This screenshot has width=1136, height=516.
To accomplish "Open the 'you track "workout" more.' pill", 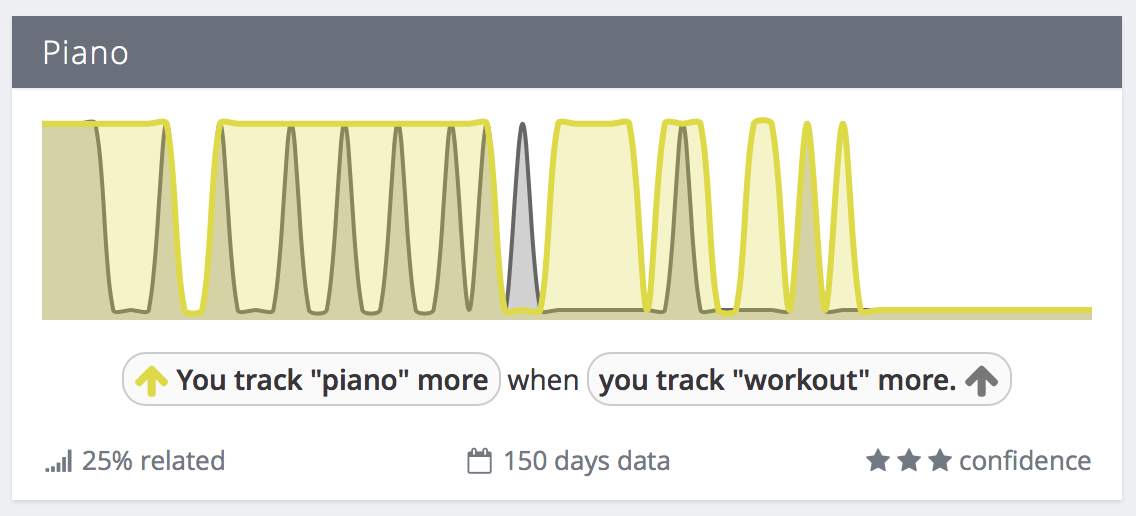I will pyautogui.click(x=799, y=379).
